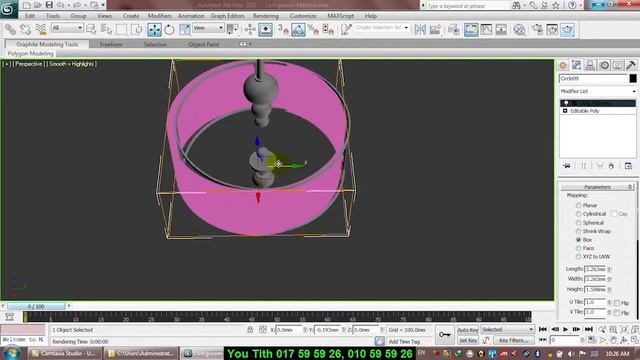Click Add Time Tag
The height and width of the screenshot is (360, 640).
pyautogui.click(x=404, y=341)
